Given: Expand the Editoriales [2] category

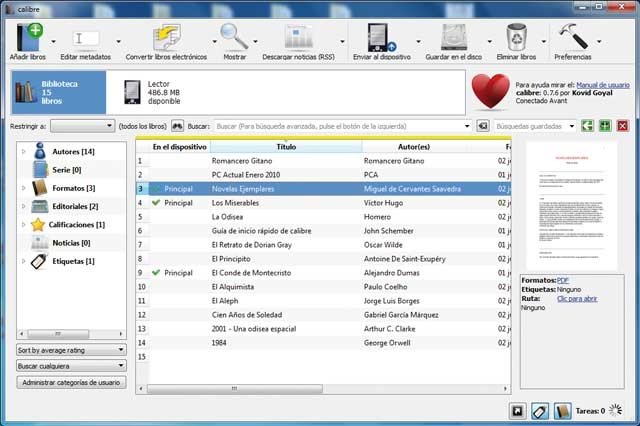Looking at the screenshot, I should click(23, 206).
